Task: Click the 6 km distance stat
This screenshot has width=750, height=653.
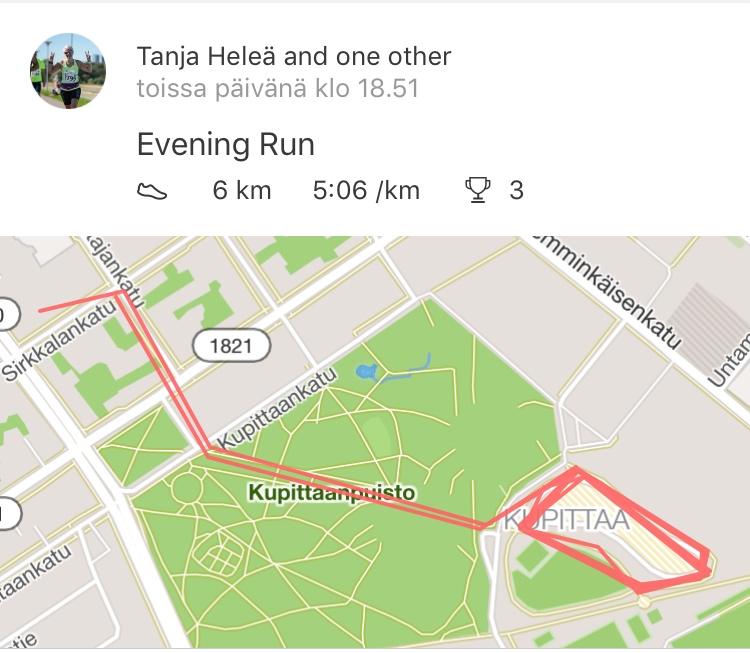Action: pos(242,190)
